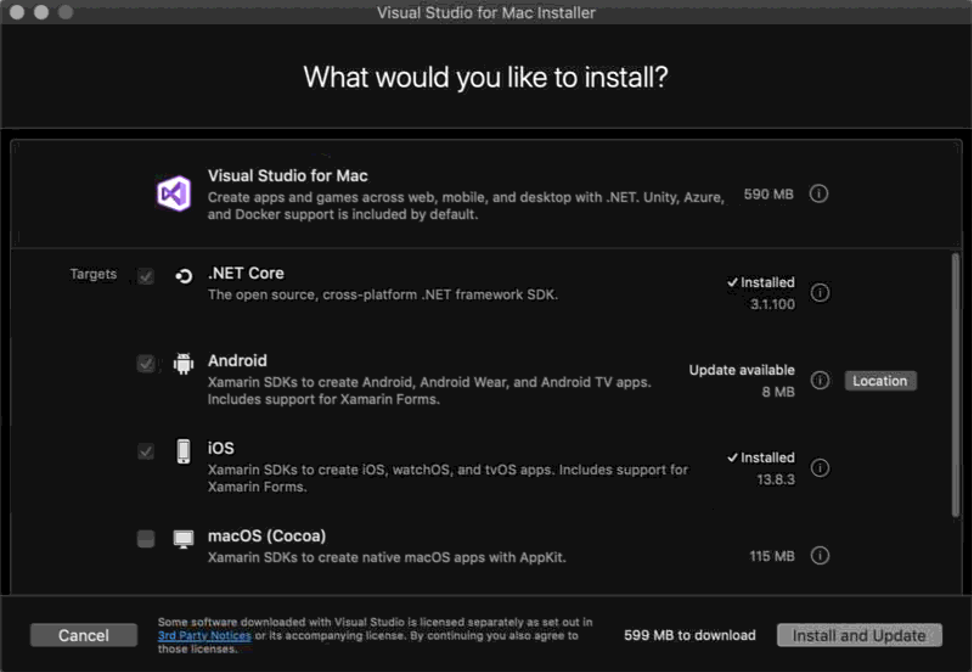The image size is (972, 672).
Task: Click Install and Update button
Action: [859, 635]
